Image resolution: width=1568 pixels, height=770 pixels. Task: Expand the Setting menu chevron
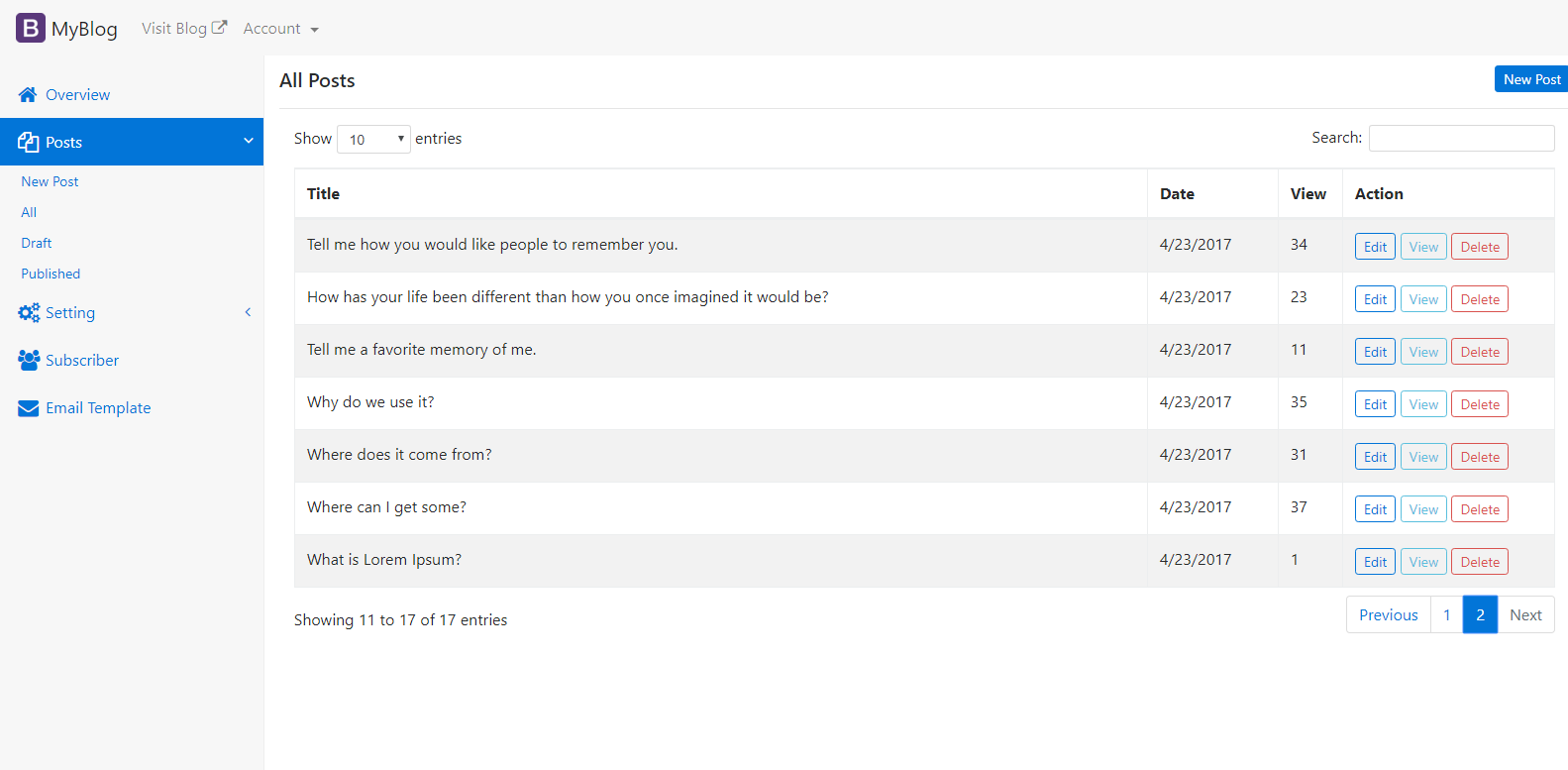[x=248, y=311]
